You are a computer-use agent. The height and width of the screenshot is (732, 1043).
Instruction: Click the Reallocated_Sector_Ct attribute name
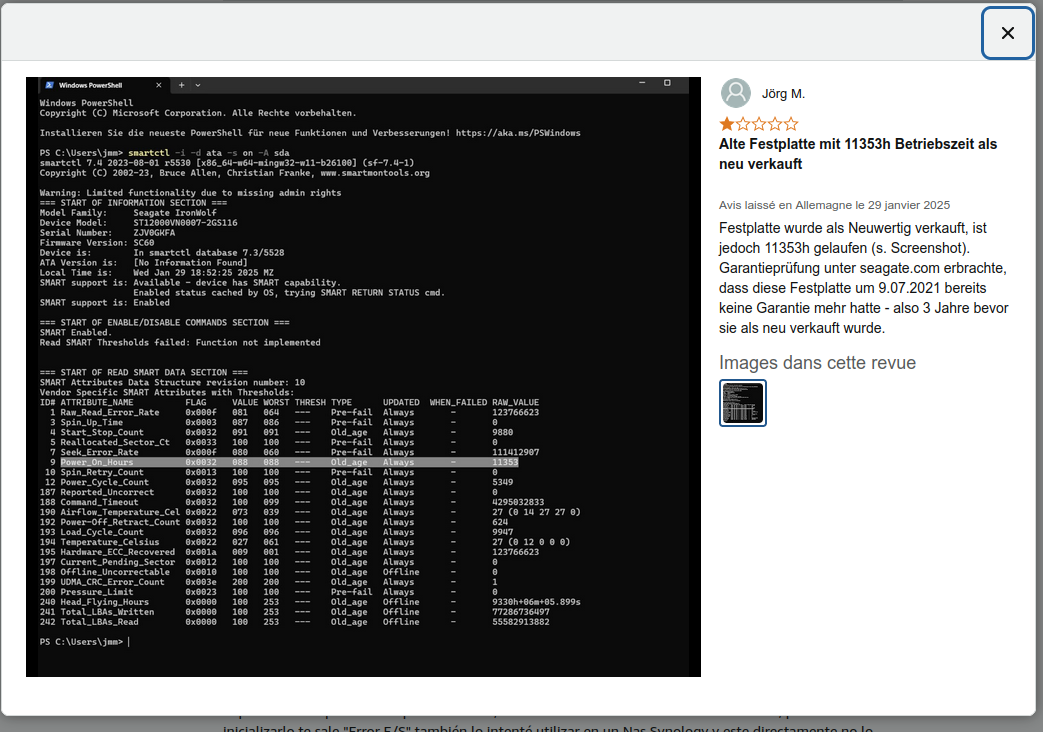(x=115, y=443)
